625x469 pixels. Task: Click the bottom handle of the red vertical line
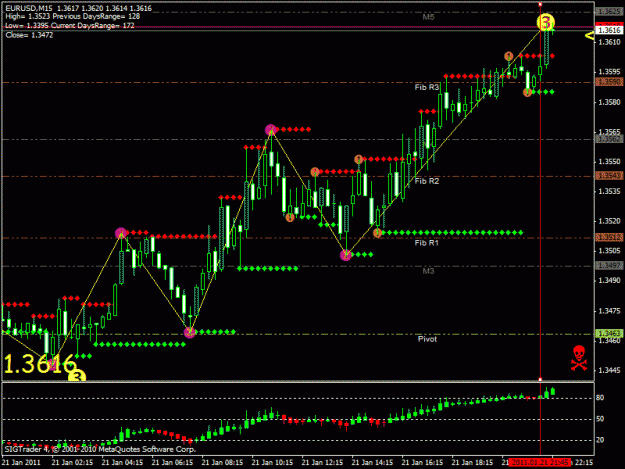tap(540, 379)
